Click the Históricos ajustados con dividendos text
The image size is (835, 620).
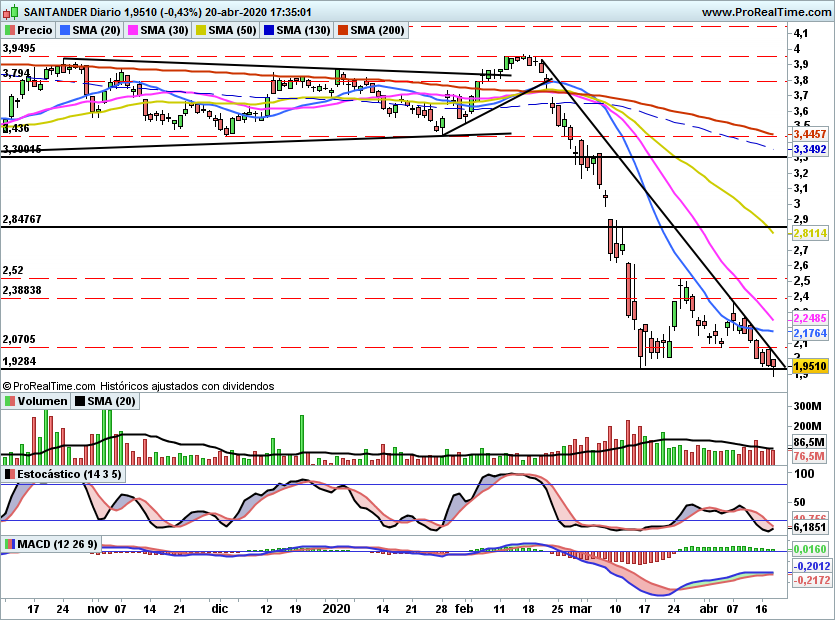click(x=187, y=386)
